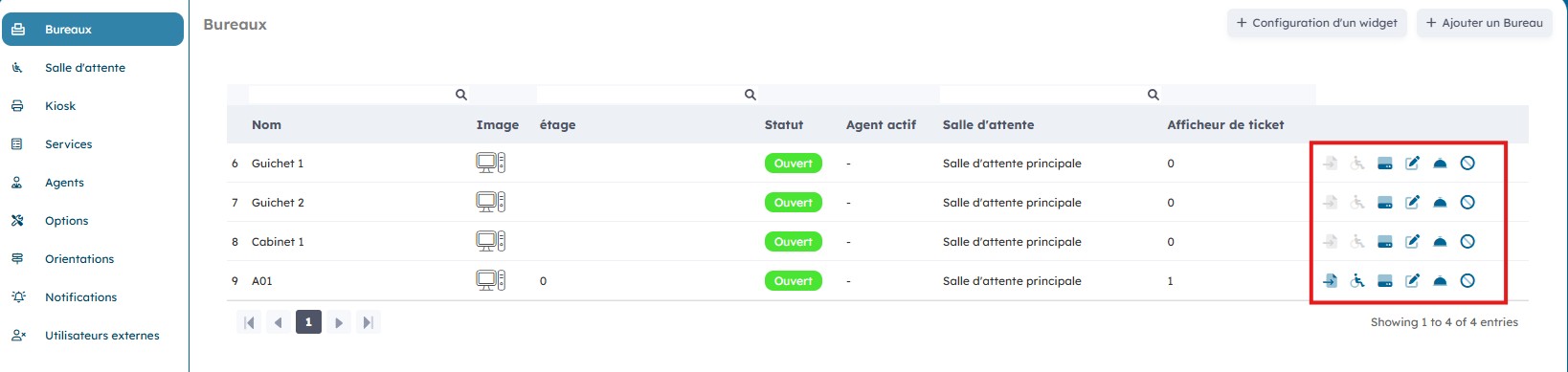Click the wheelchair icon in the A01 row
Viewport: 1568px width, 372px height.
1357,281
